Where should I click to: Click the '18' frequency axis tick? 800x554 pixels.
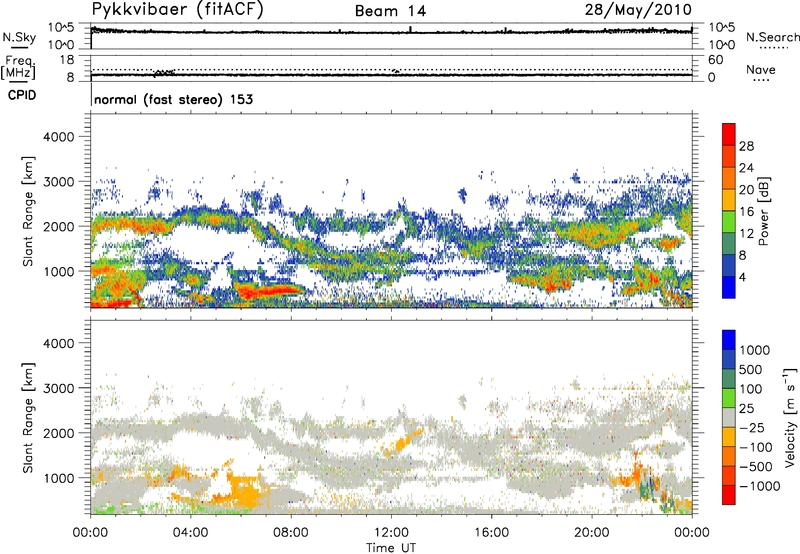tap(67, 60)
